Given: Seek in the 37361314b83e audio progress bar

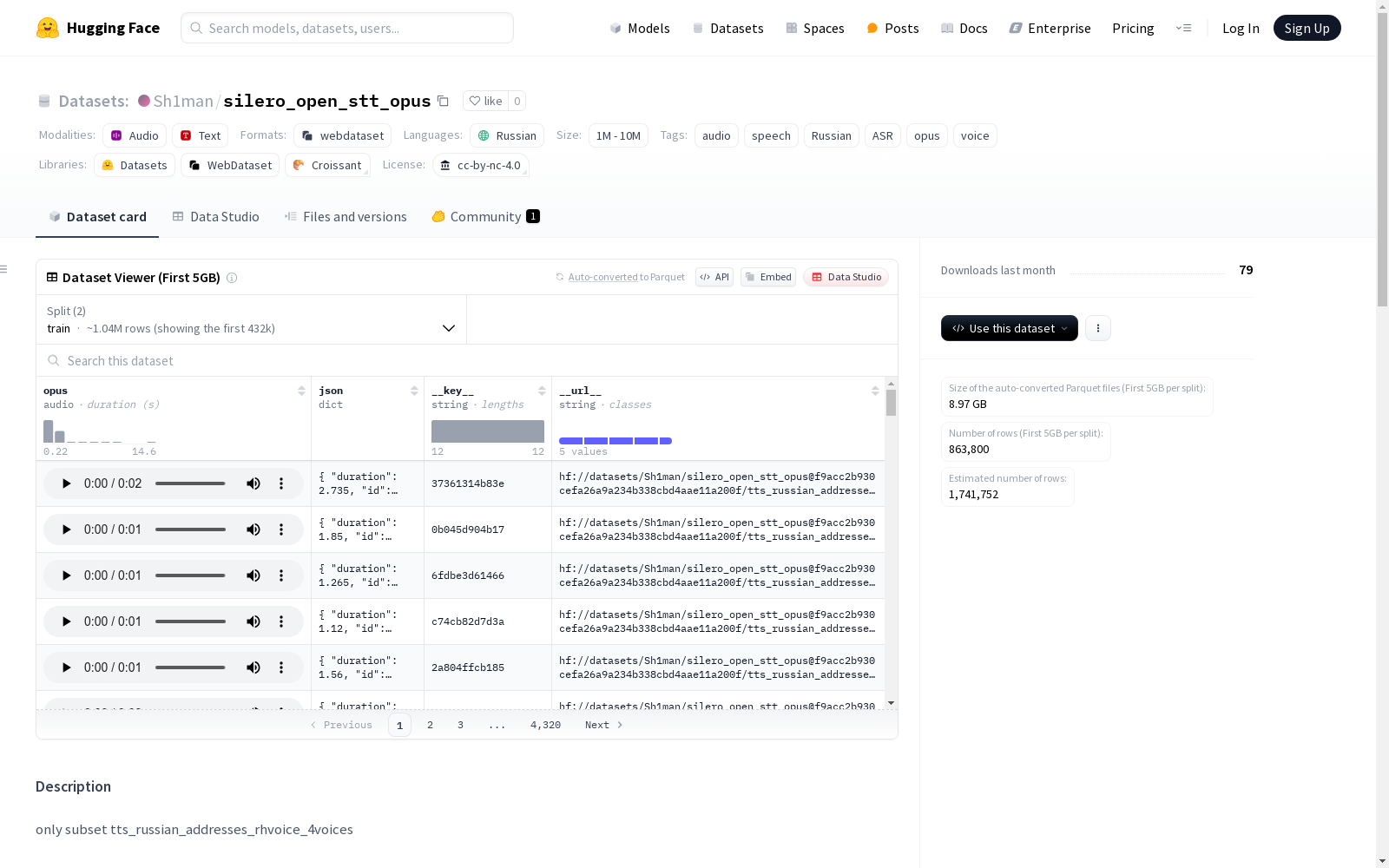Looking at the screenshot, I should (x=190, y=483).
